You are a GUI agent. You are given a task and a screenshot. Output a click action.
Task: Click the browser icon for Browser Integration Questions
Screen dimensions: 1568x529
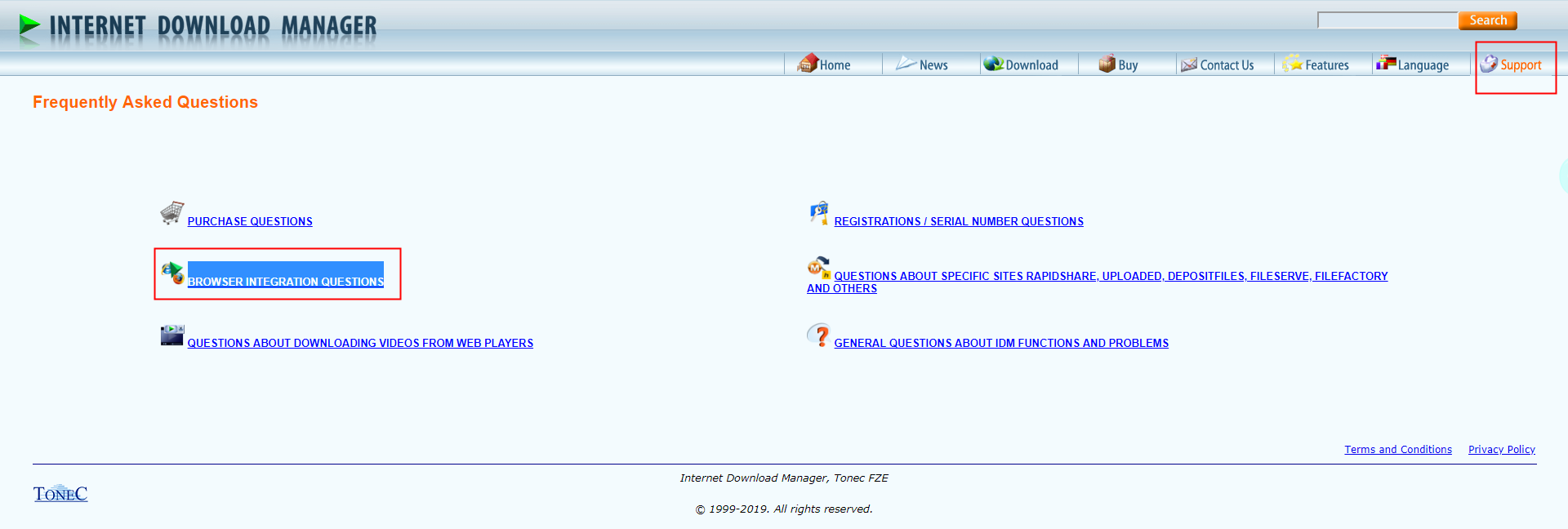click(172, 273)
